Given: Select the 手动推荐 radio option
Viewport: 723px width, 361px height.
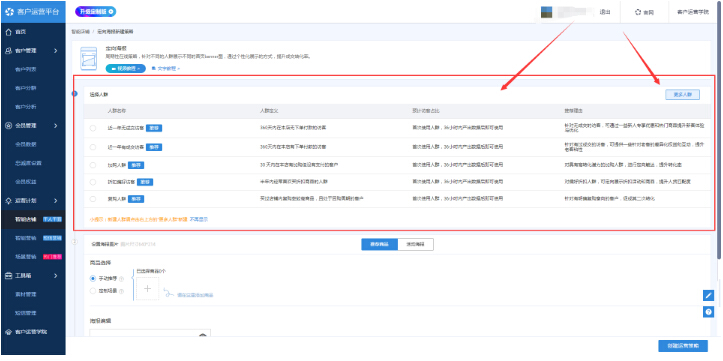Looking at the screenshot, I should [x=93, y=278].
